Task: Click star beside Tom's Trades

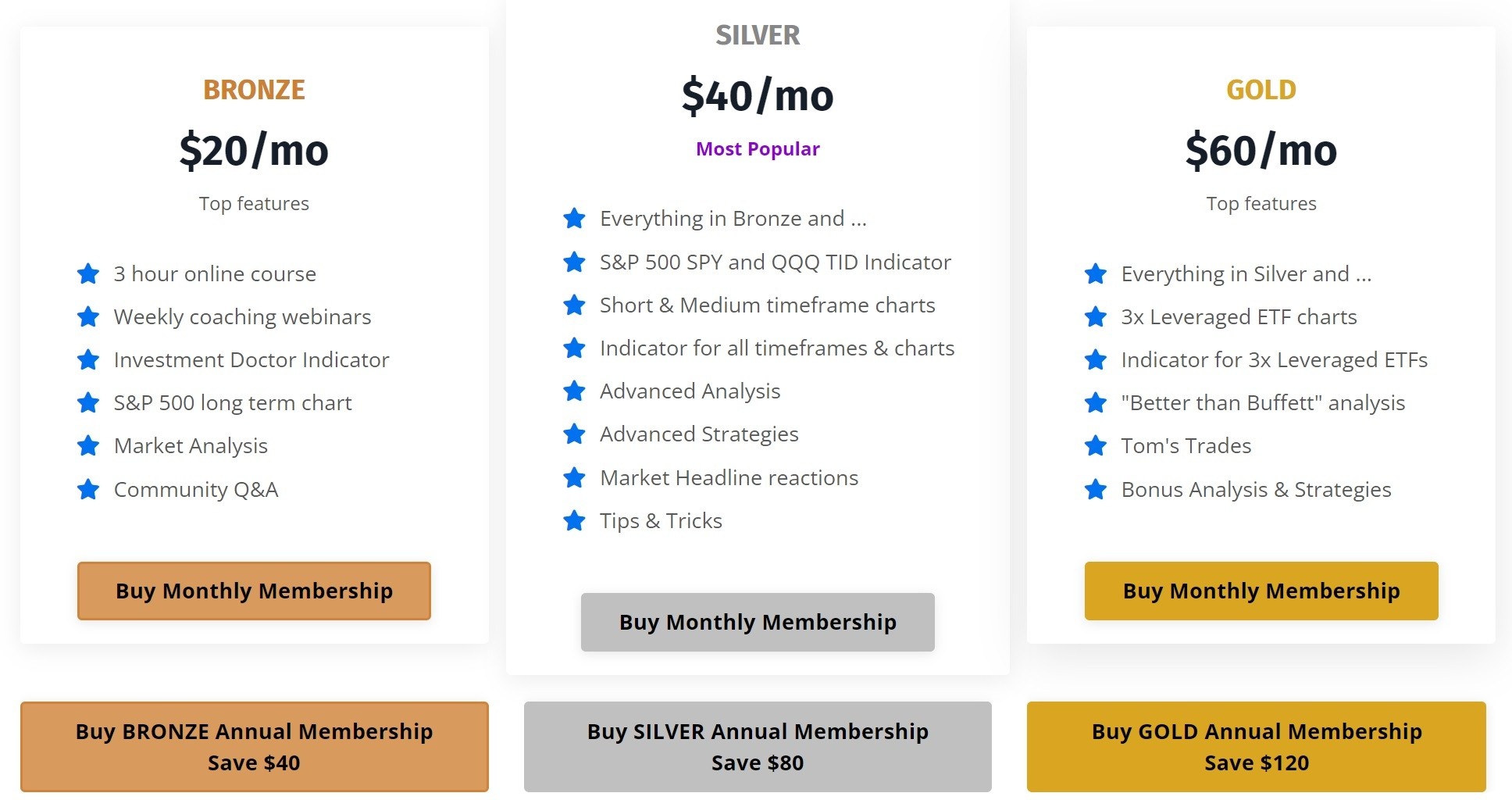Action: pyautogui.click(x=1096, y=446)
